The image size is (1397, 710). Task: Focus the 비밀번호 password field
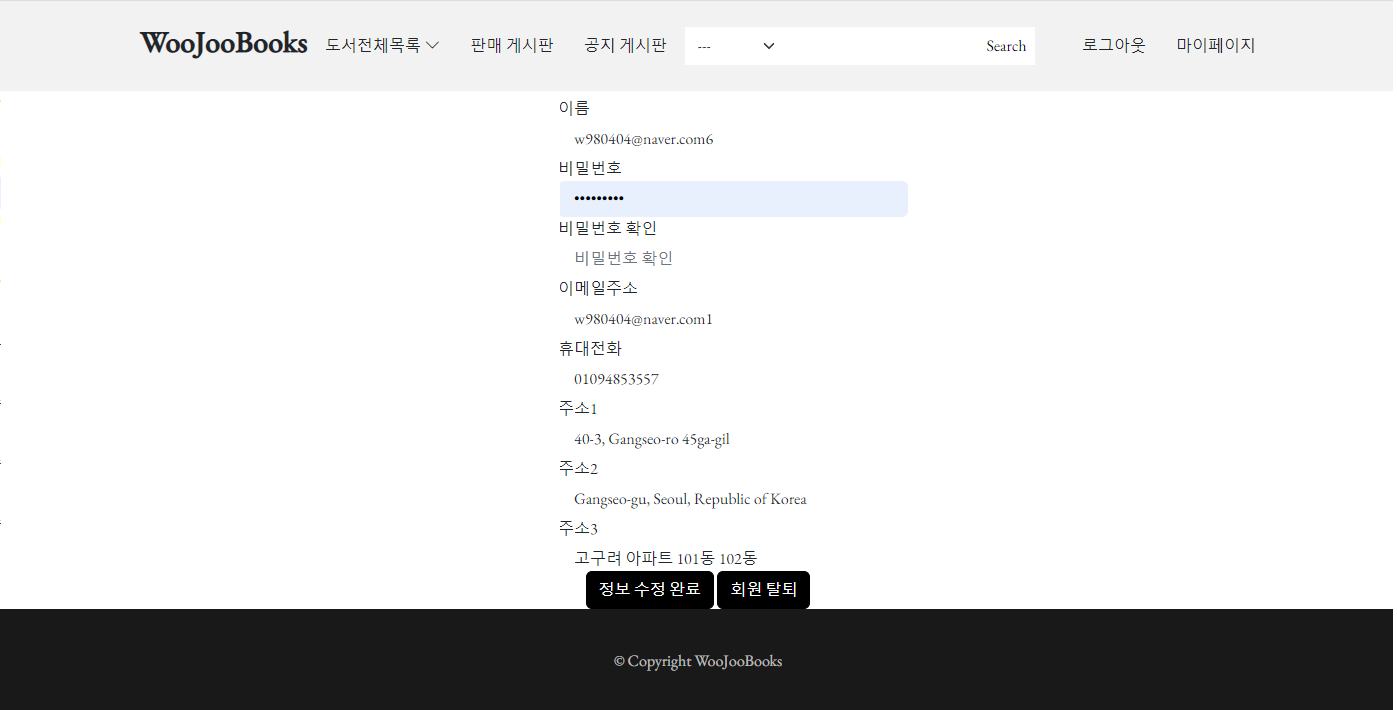[734, 199]
